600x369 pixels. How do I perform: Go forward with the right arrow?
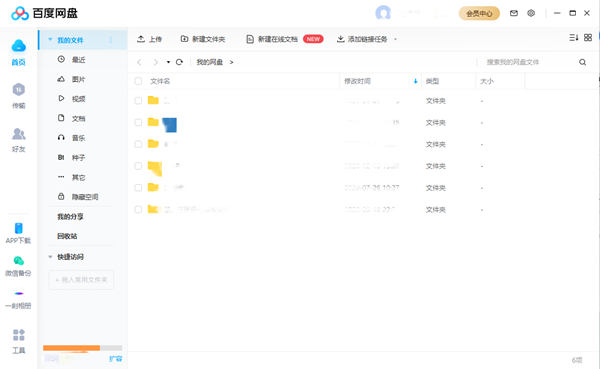click(x=155, y=62)
